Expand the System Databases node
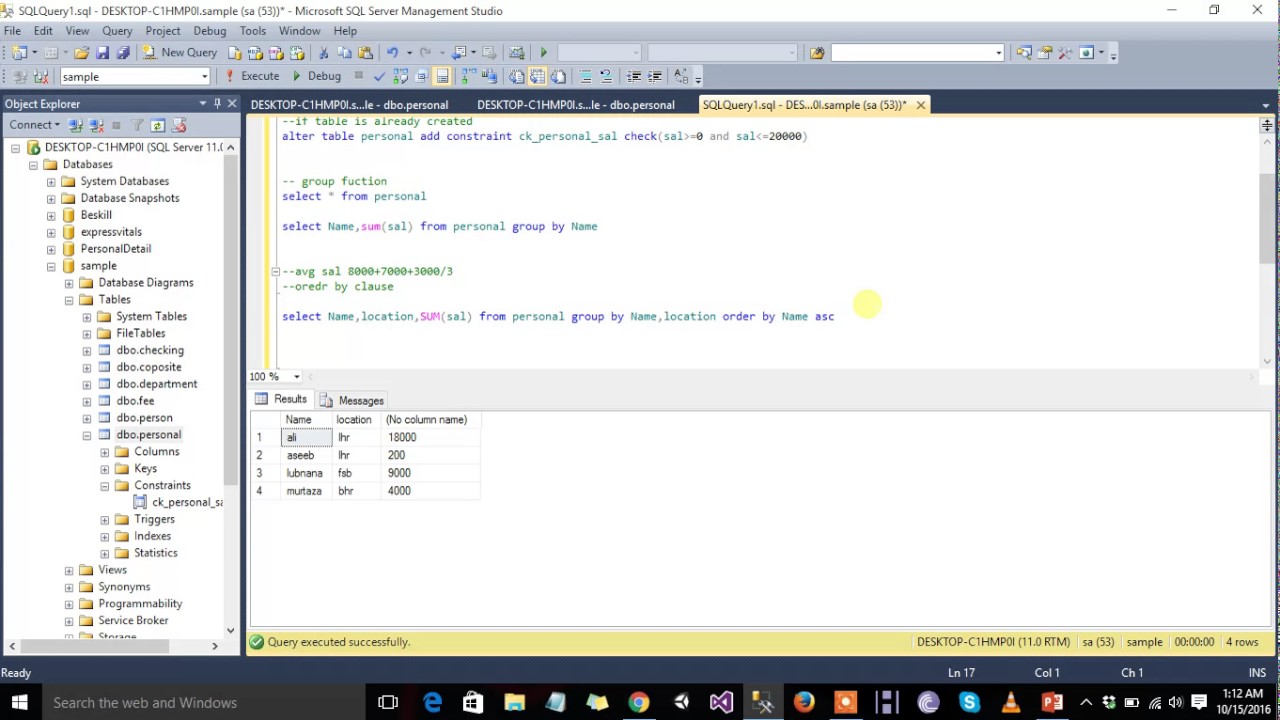This screenshot has width=1280, height=720. tap(51, 182)
